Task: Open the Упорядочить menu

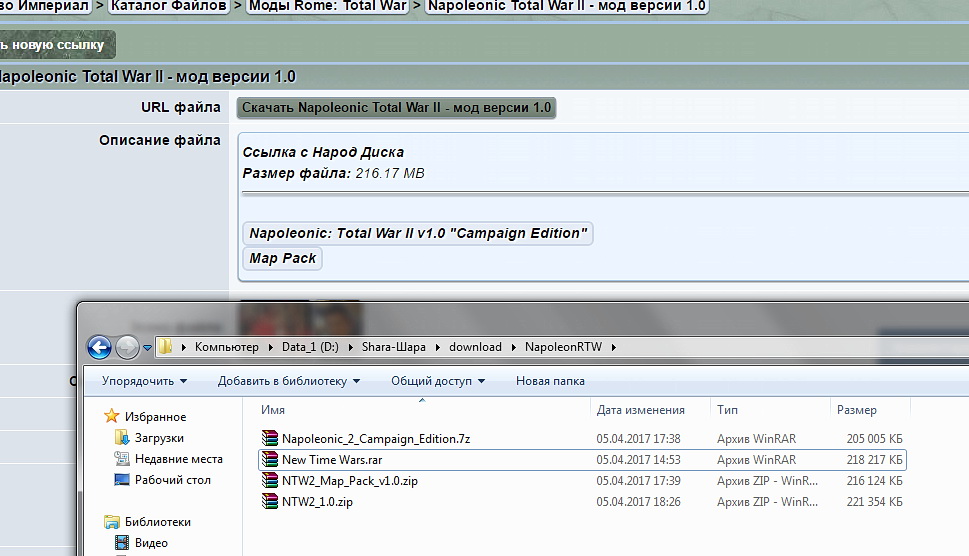Action: pyautogui.click(x=145, y=381)
